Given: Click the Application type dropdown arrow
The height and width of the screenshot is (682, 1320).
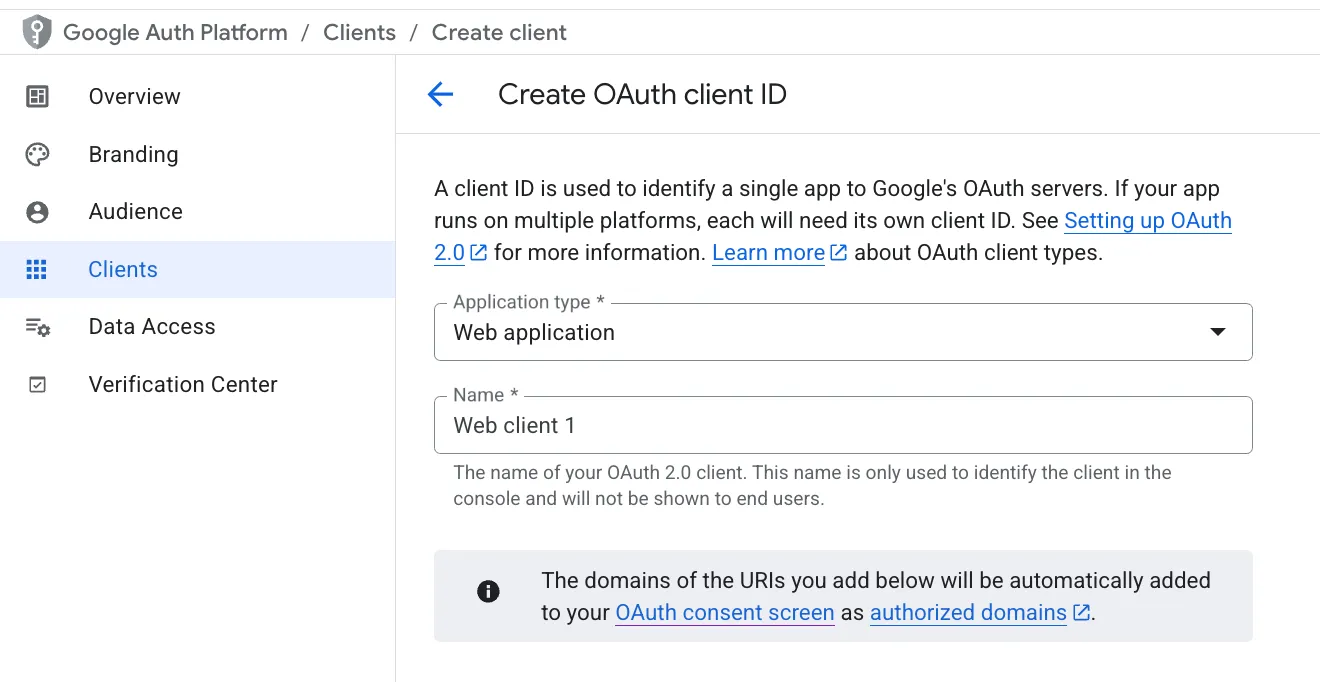Looking at the screenshot, I should (1217, 332).
